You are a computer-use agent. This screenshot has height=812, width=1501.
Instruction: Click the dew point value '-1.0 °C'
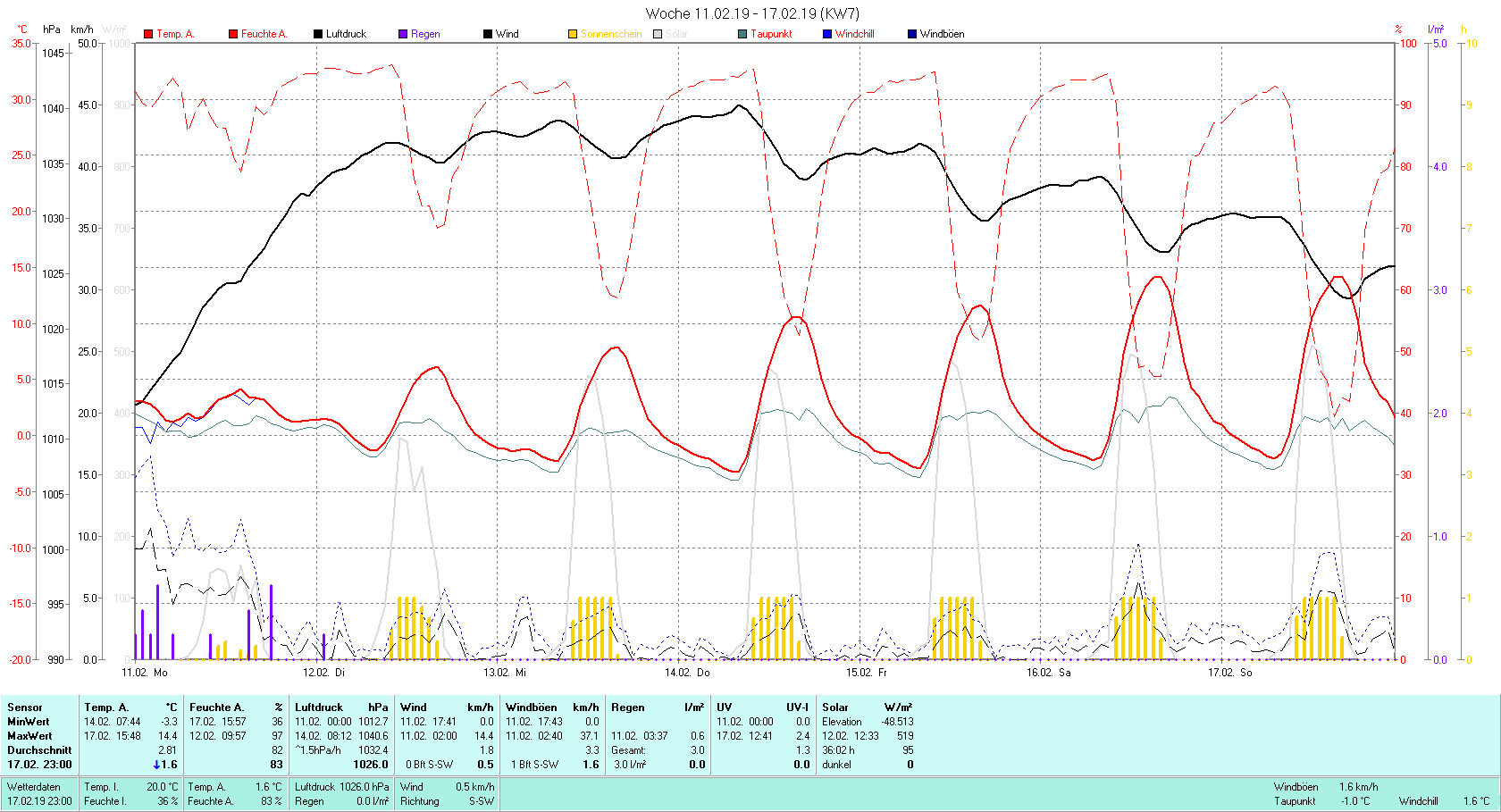pyautogui.click(x=1354, y=801)
